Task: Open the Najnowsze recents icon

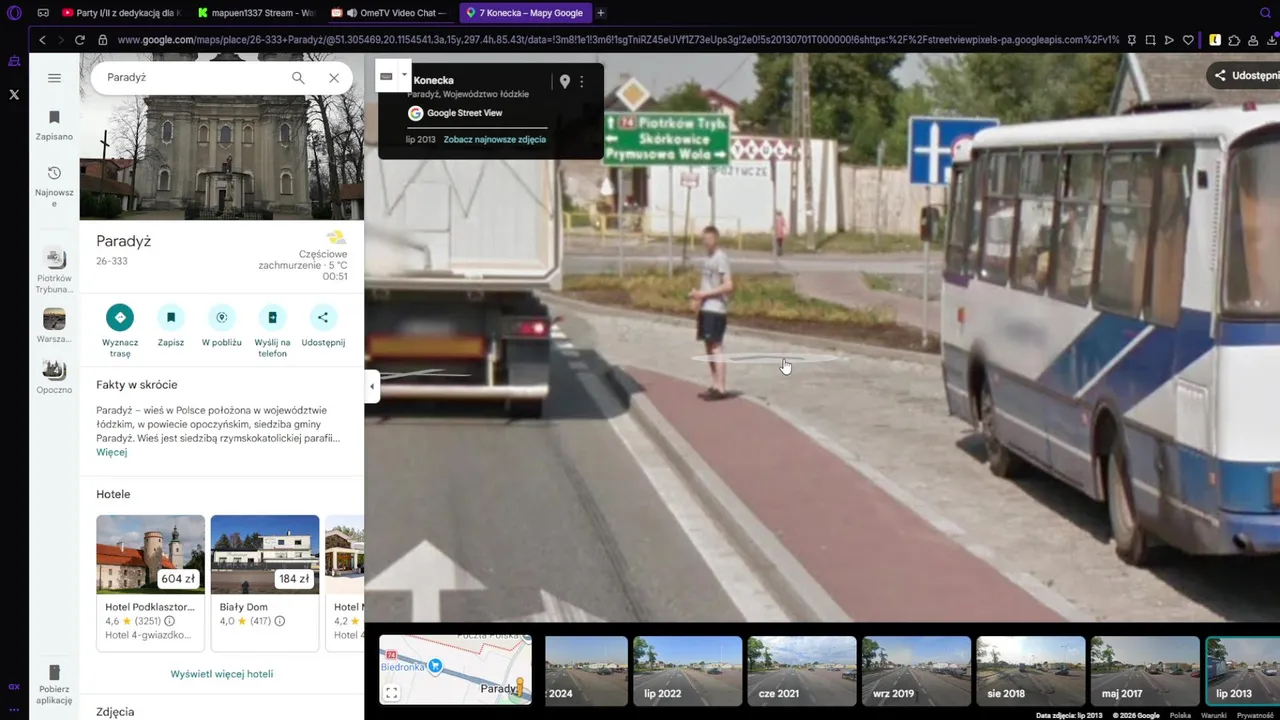Action: click(x=54, y=174)
